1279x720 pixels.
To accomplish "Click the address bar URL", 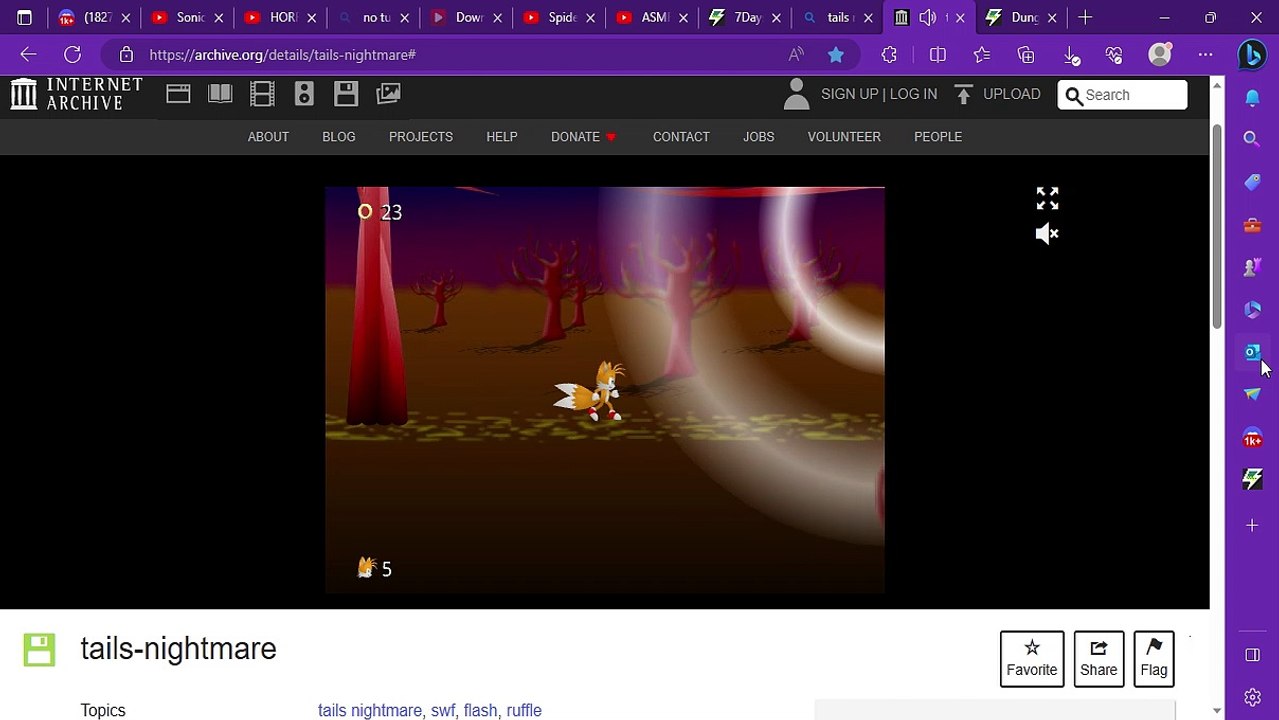I will (x=283, y=55).
